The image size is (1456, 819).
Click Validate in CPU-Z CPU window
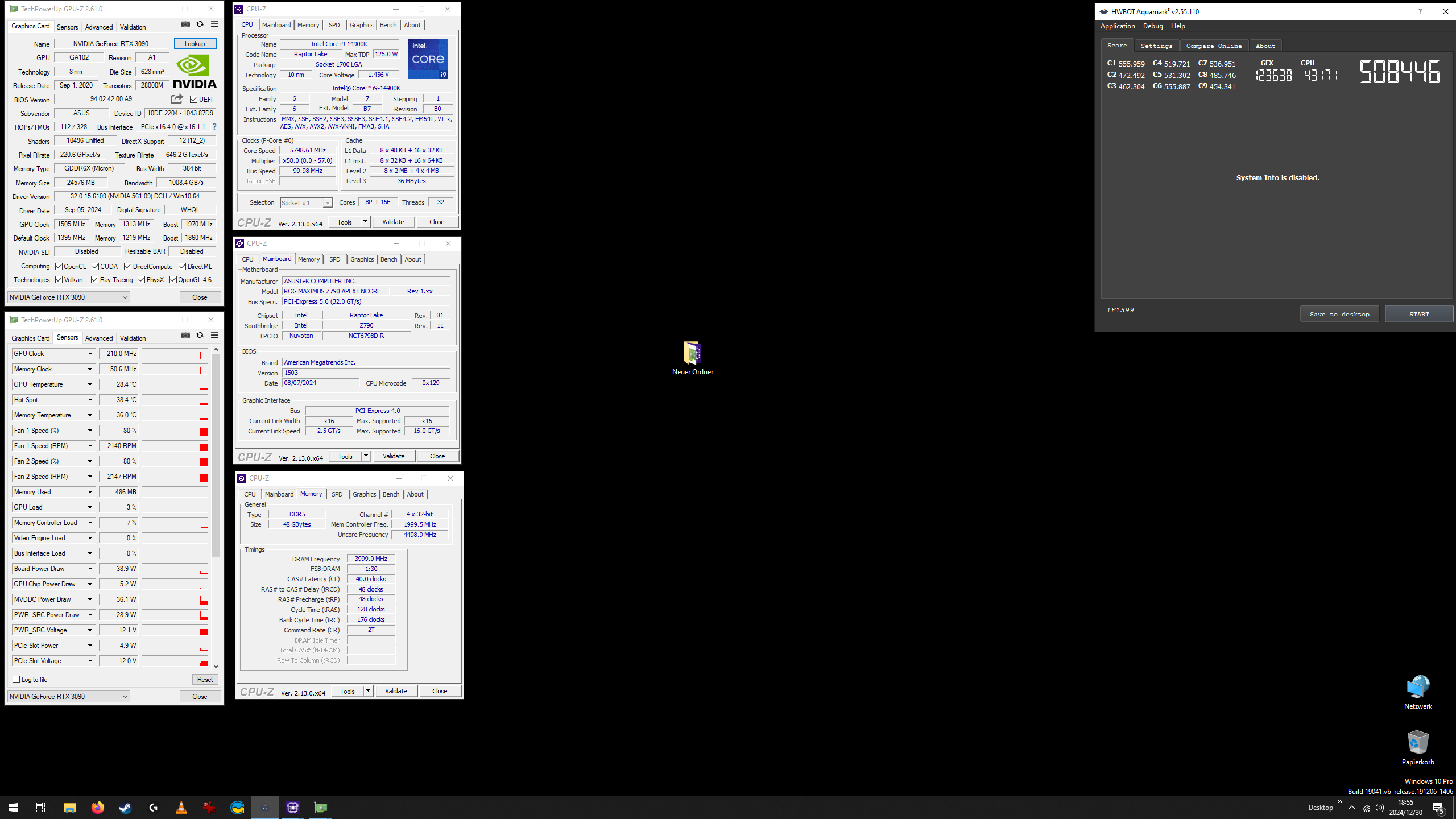(x=393, y=222)
